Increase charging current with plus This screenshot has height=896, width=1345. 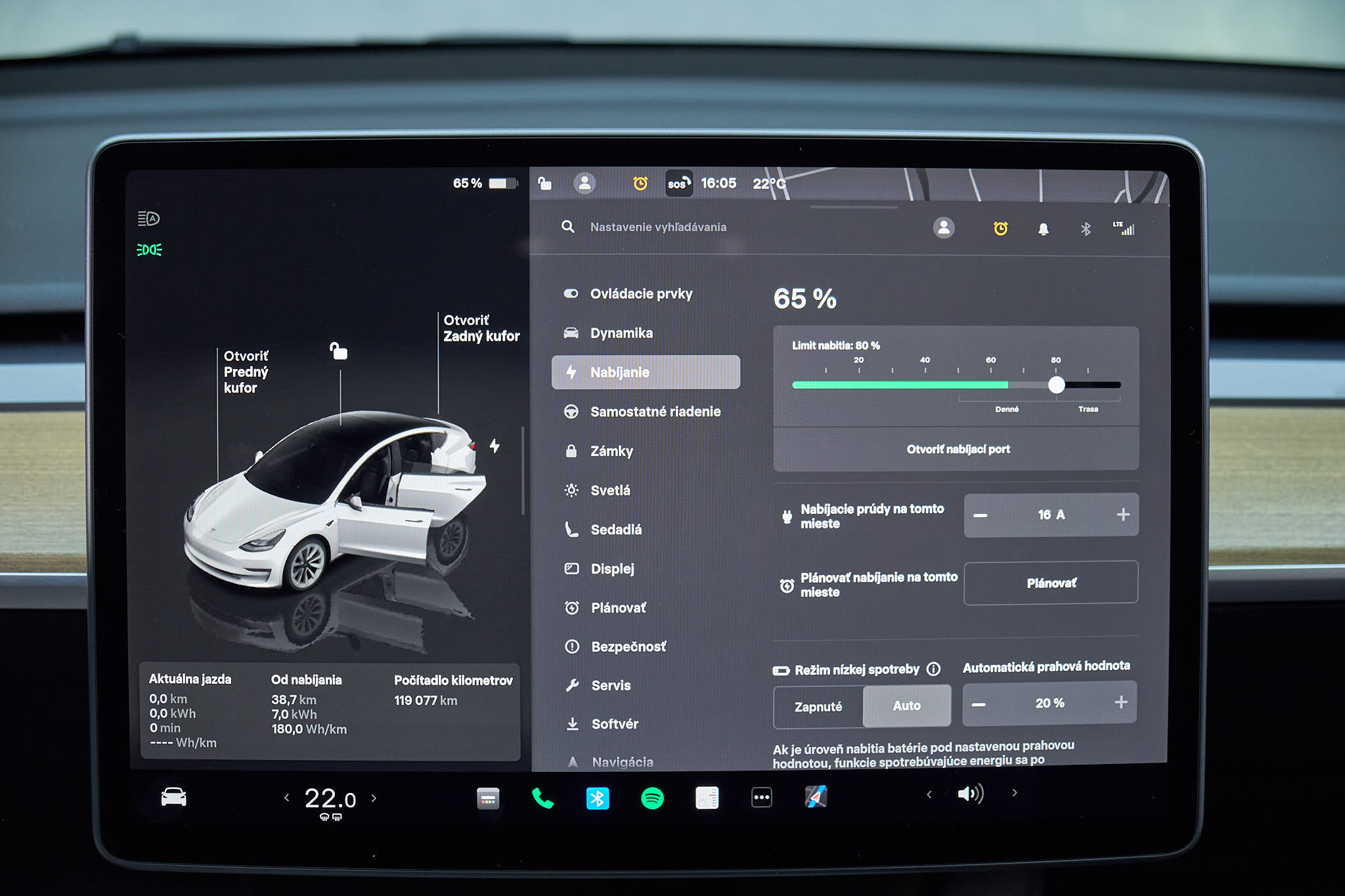click(x=1123, y=515)
